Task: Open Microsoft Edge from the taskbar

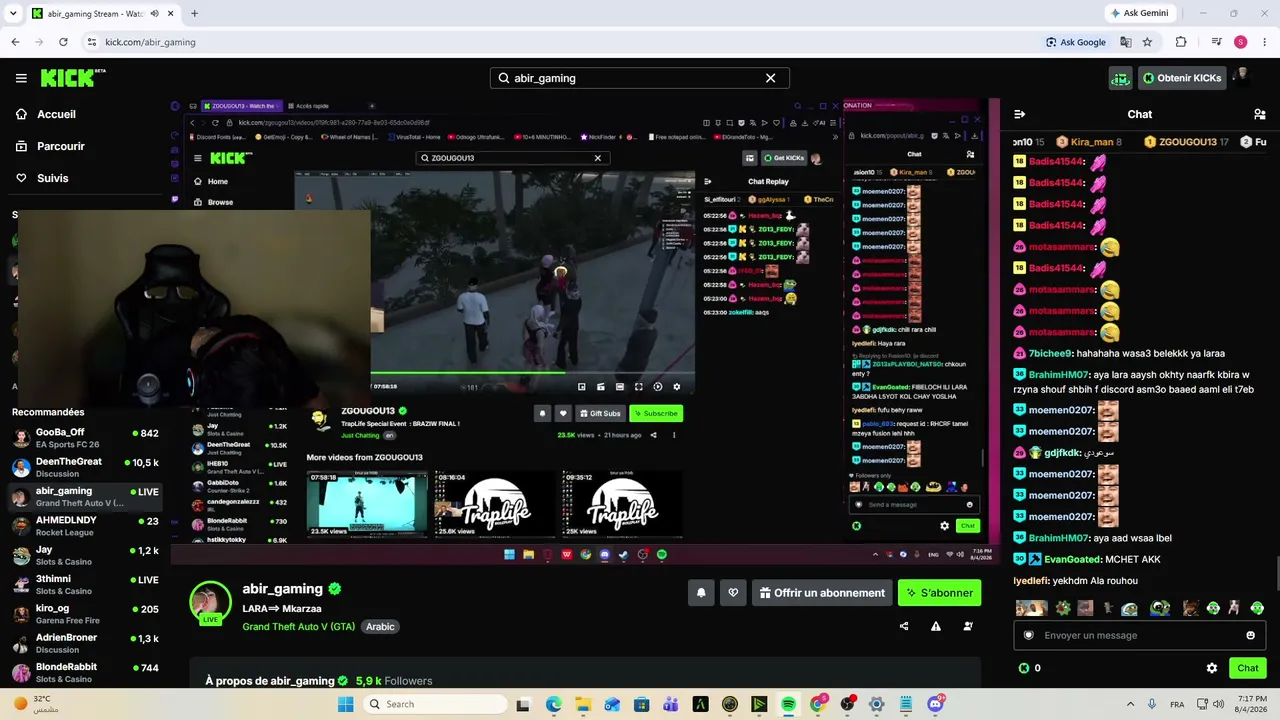Action: click(554, 704)
